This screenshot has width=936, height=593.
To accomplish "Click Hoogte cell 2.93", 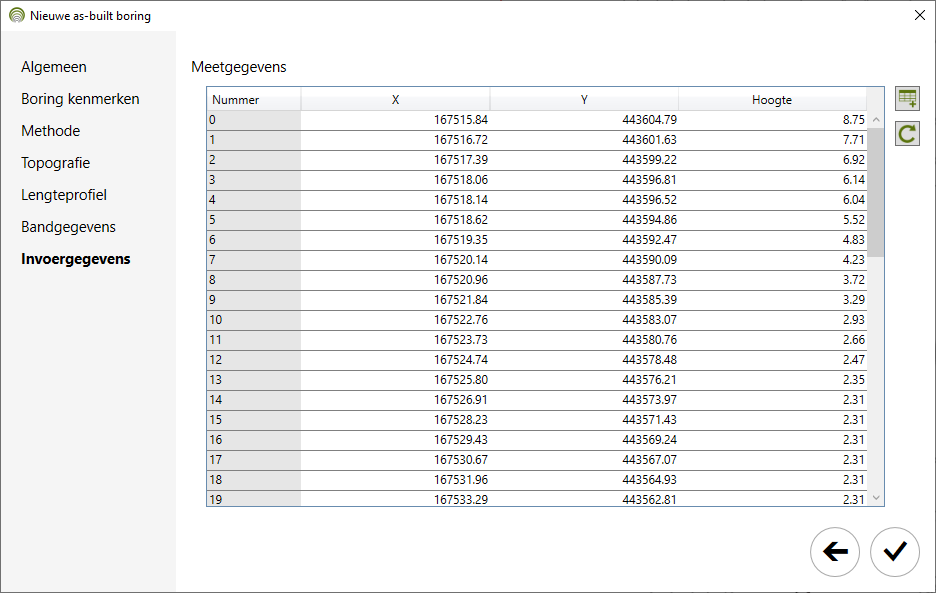I will coord(772,320).
